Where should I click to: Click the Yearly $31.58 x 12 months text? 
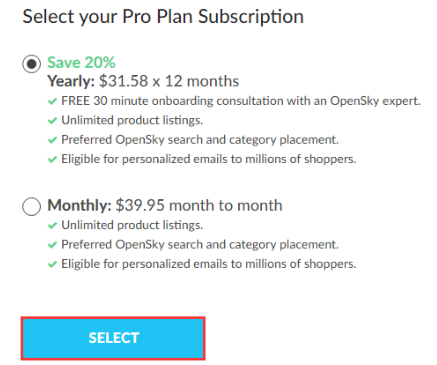coord(143,81)
